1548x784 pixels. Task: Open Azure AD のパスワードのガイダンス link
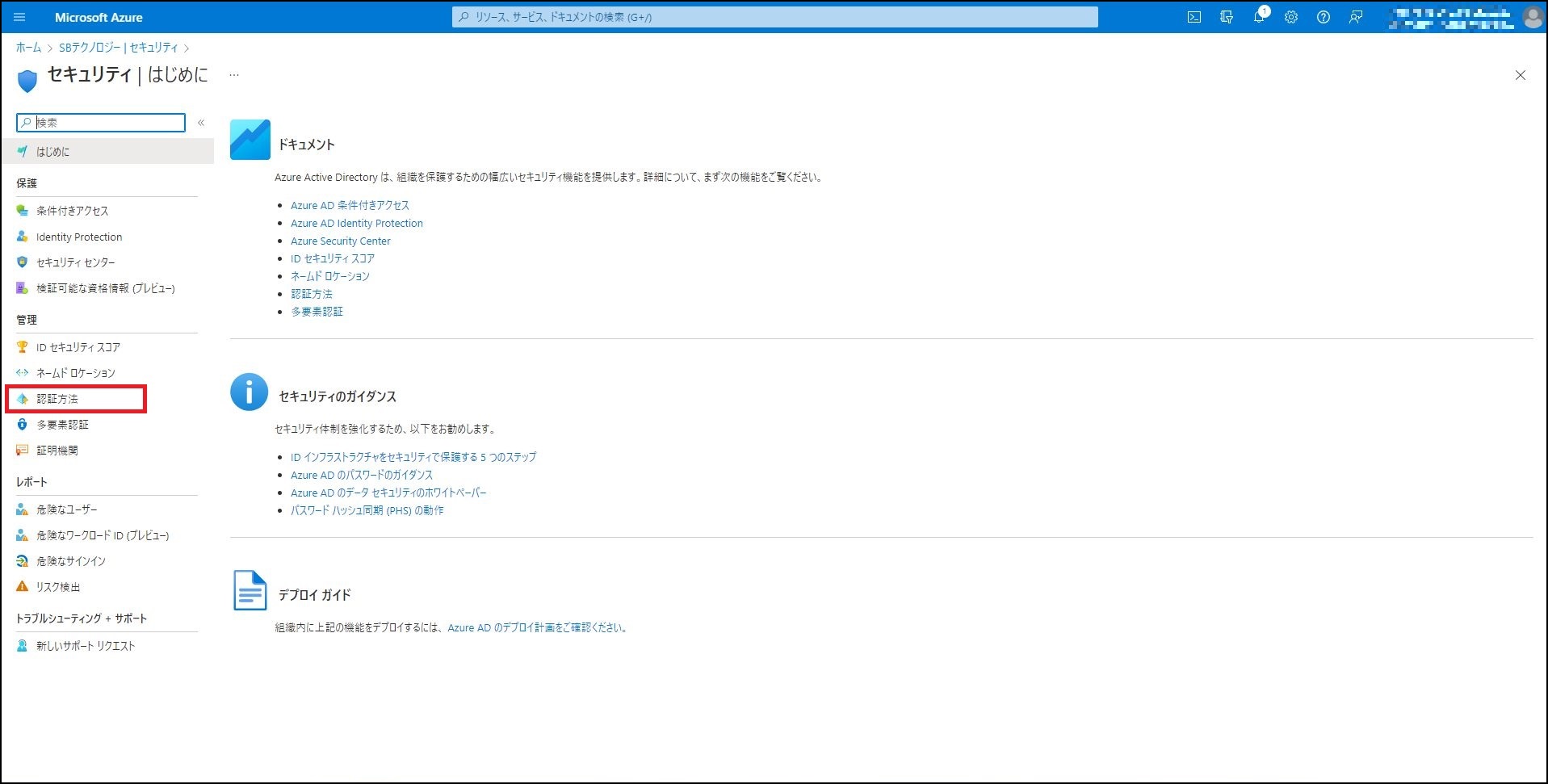(362, 475)
